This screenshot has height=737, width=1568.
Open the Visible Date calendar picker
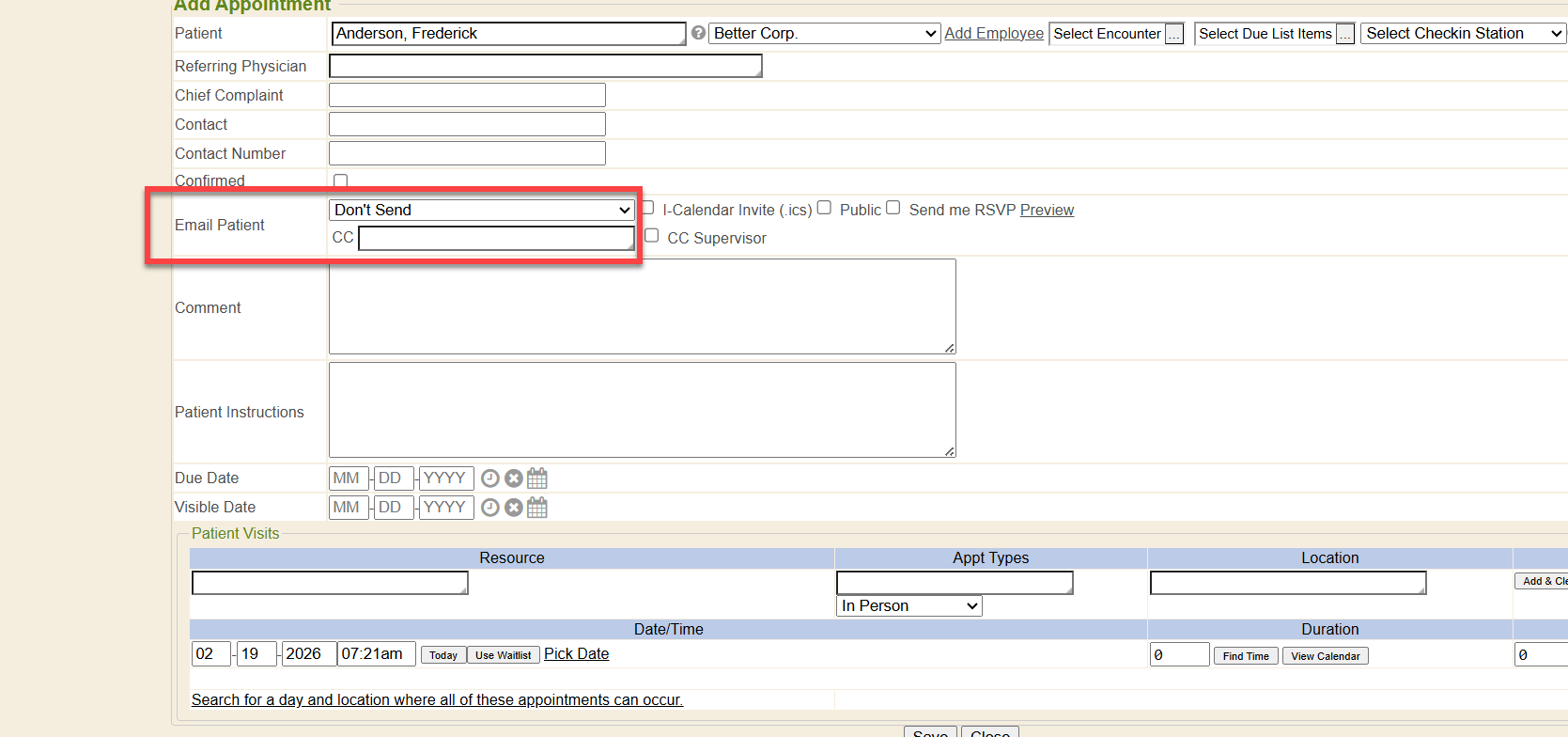pyautogui.click(x=537, y=508)
